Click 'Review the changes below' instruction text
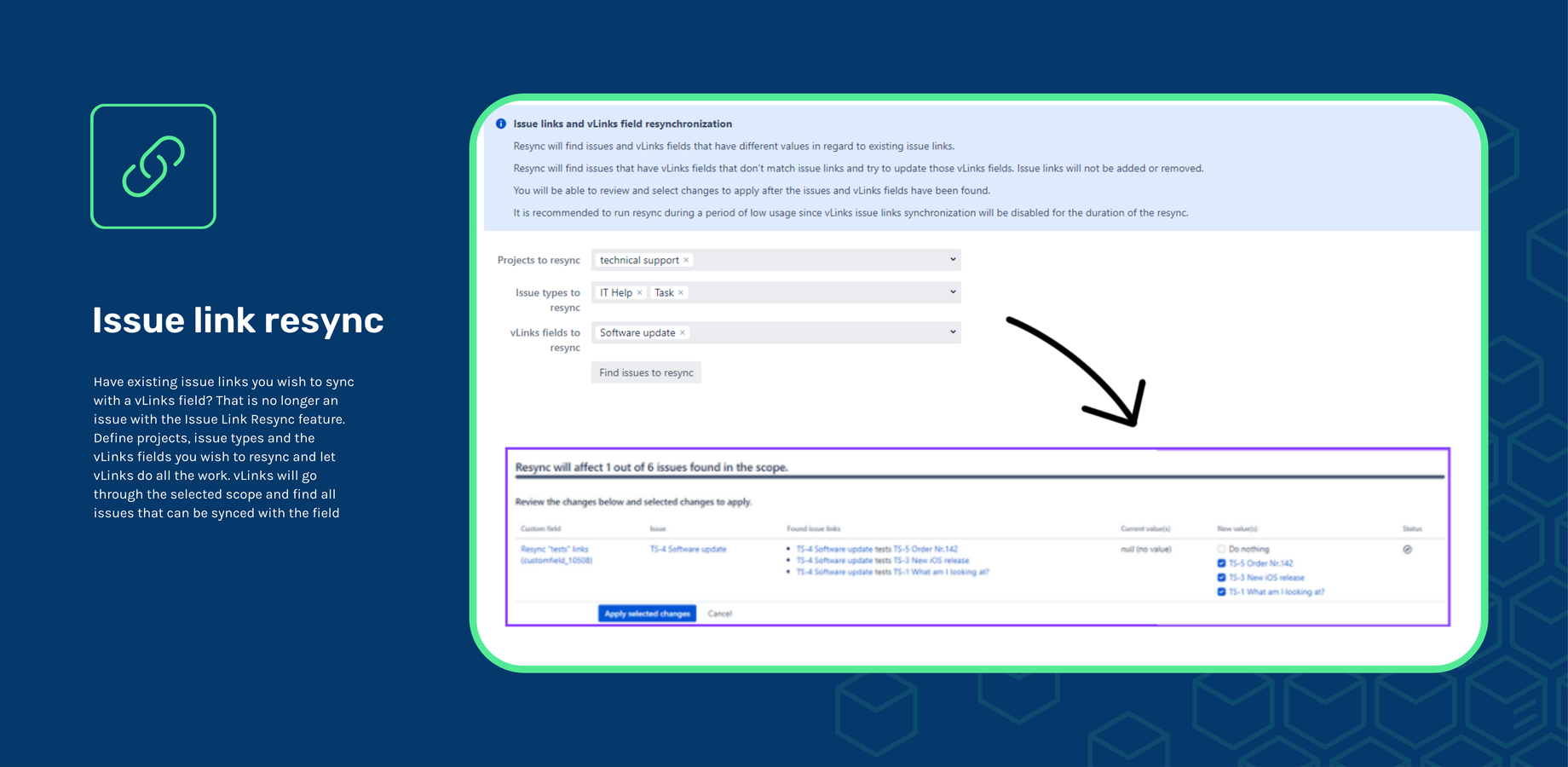Image resolution: width=1568 pixels, height=767 pixels. tap(633, 502)
